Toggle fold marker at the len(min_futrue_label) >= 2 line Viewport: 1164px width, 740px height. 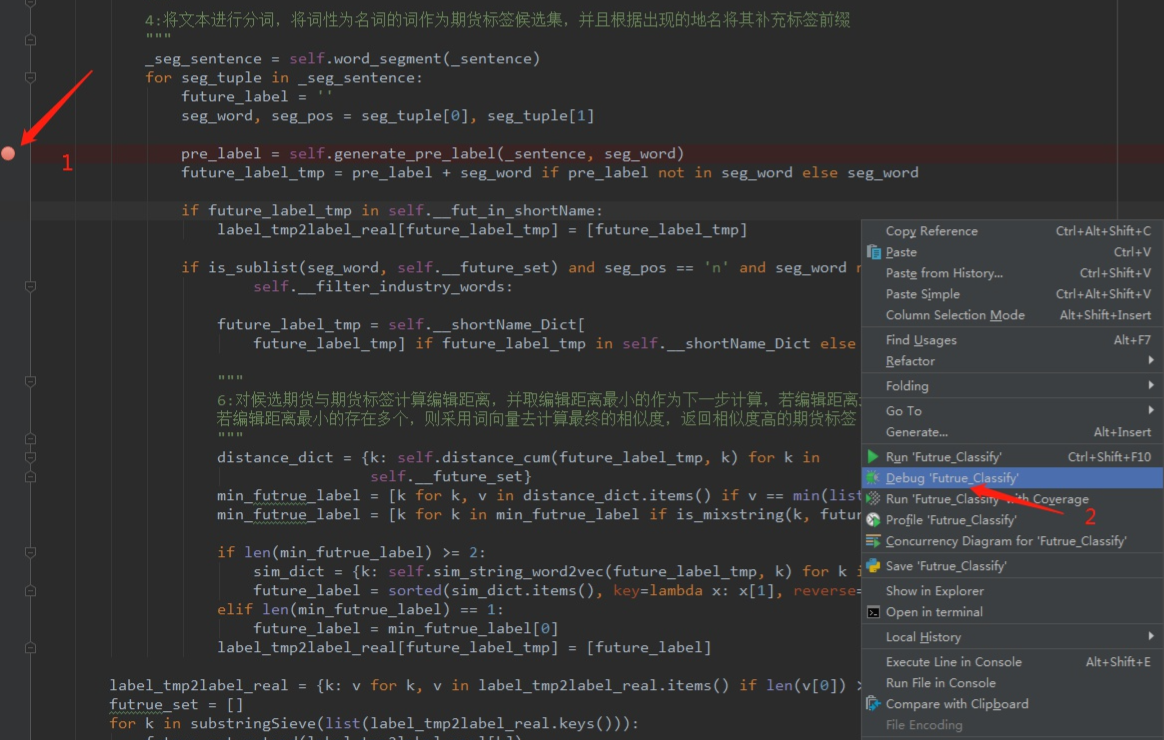(x=30, y=552)
